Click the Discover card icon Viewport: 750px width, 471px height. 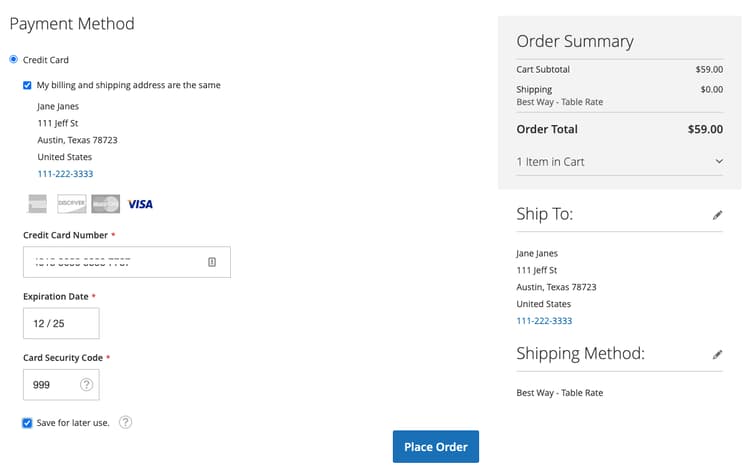[x=71, y=204]
